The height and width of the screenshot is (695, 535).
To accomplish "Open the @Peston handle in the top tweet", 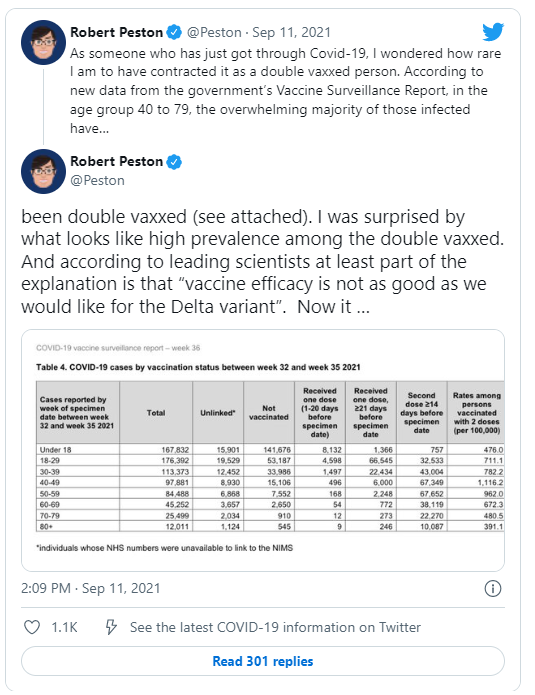I will [214, 32].
